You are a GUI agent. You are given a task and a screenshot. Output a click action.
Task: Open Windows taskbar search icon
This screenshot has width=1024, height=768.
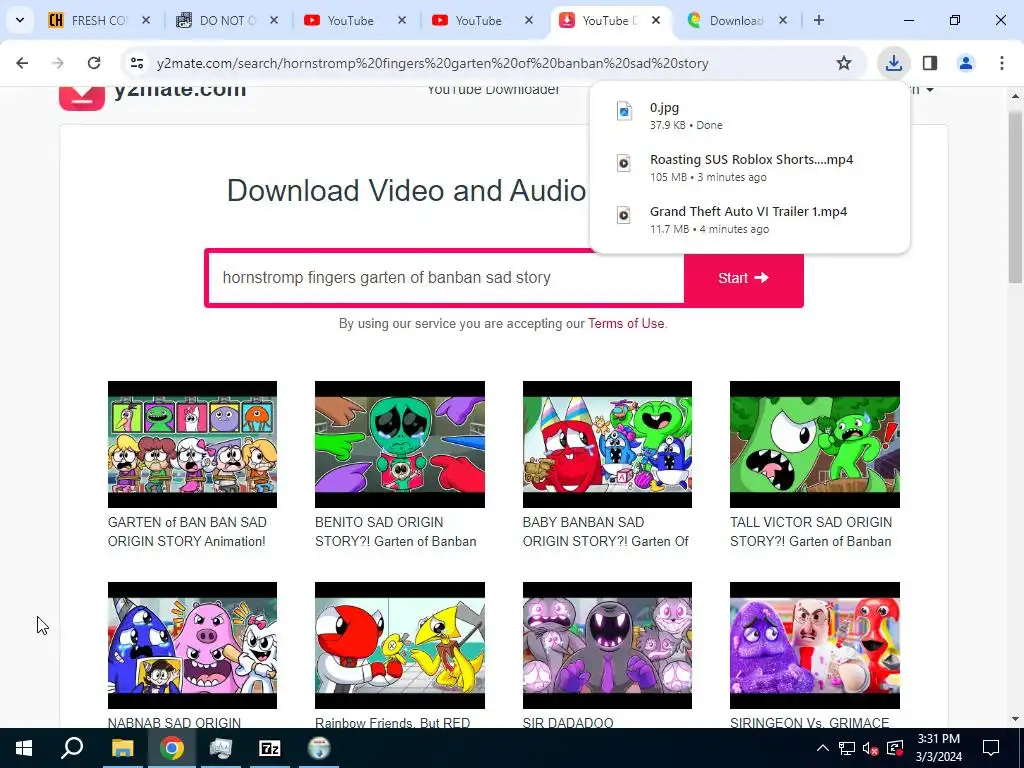72,748
